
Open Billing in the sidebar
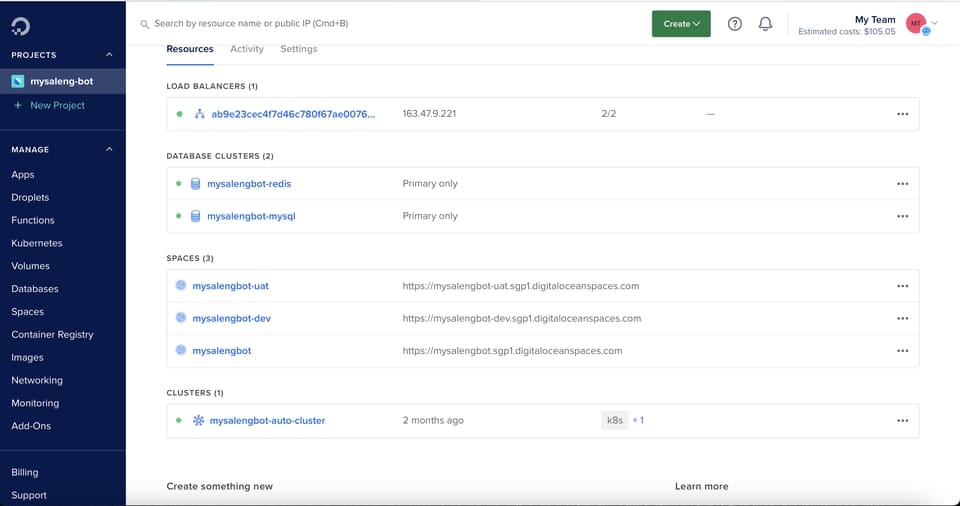point(24,472)
